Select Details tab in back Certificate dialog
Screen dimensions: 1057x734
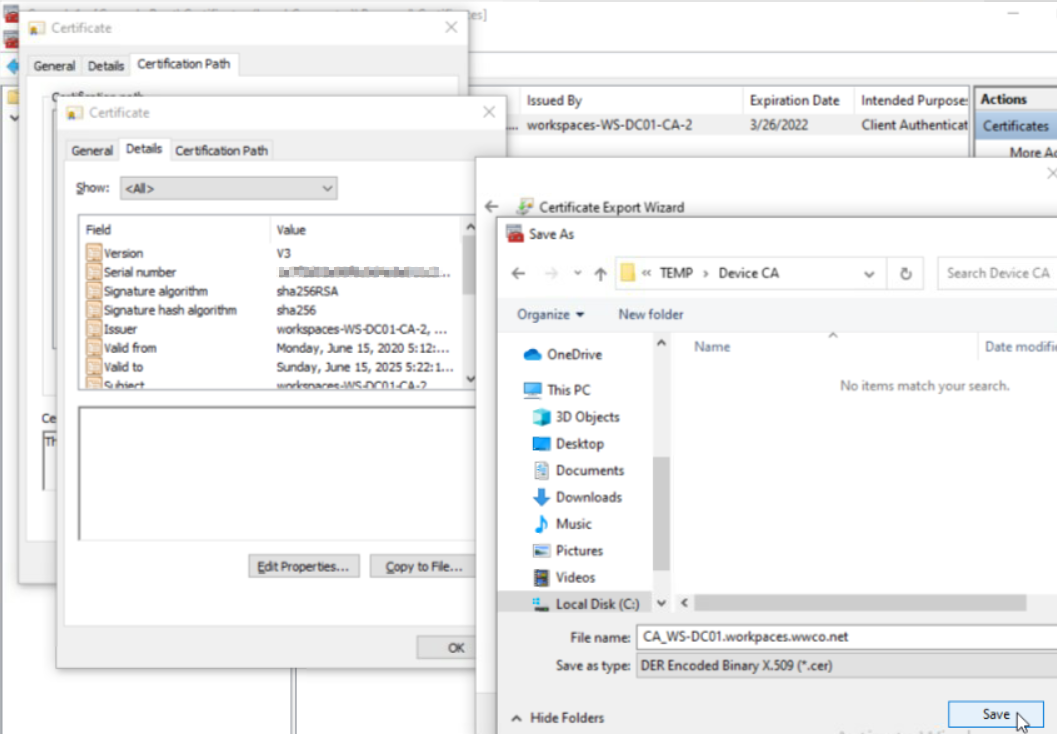[105, 65]
